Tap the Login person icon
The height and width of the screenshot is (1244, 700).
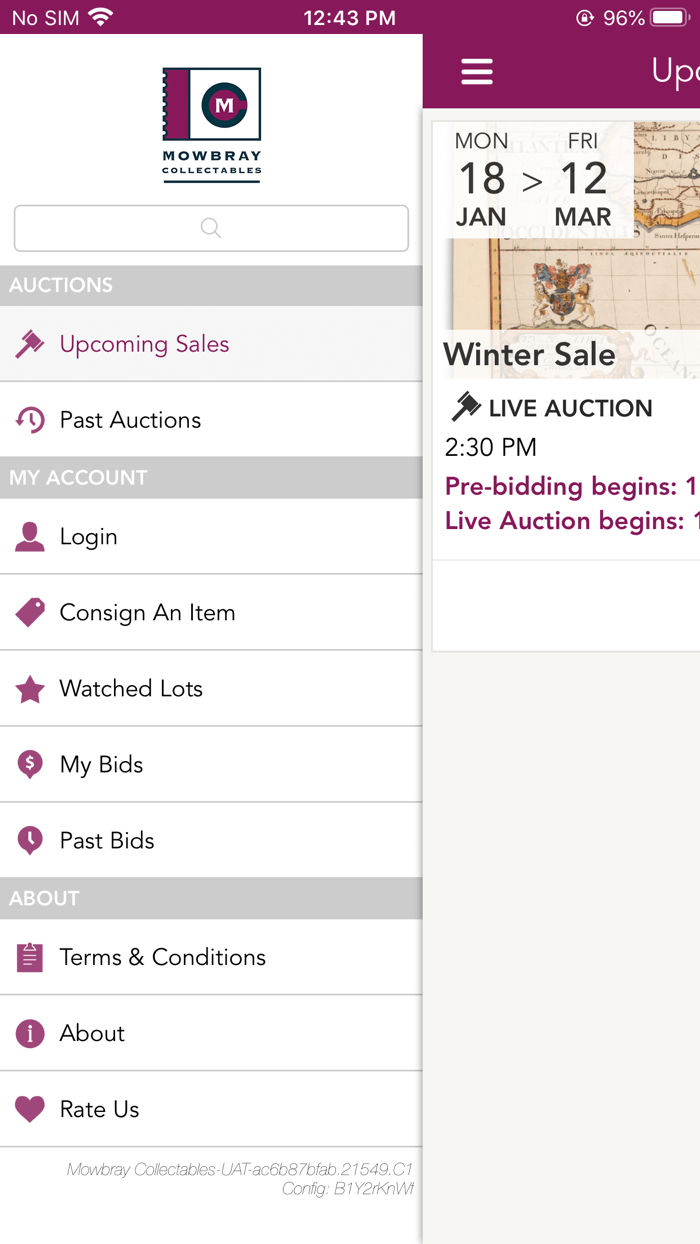tap(29, 536)
